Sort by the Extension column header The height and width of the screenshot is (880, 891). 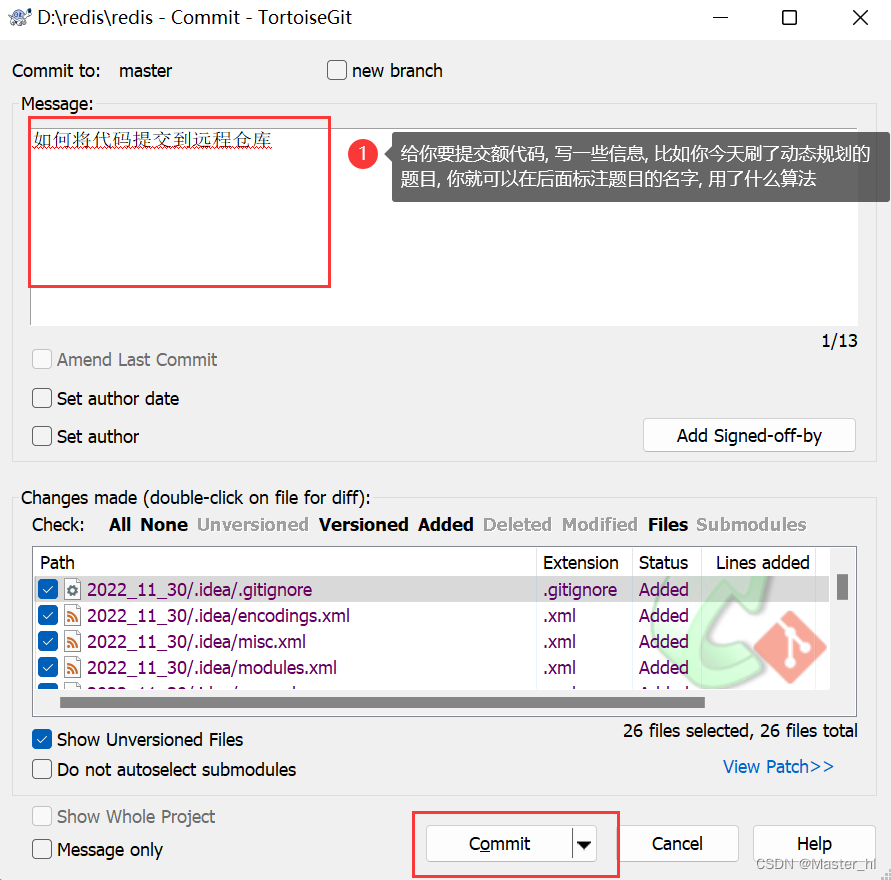pos(584,562)
